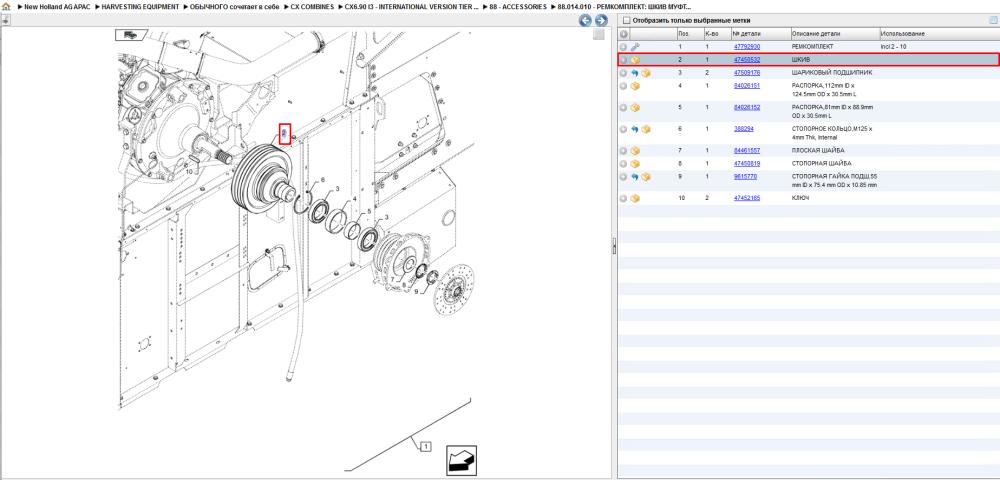Open HARVESTING EQUIPMENT breadcrumb
Viewport: 1000px width, 480px height.
pos(138,6)
